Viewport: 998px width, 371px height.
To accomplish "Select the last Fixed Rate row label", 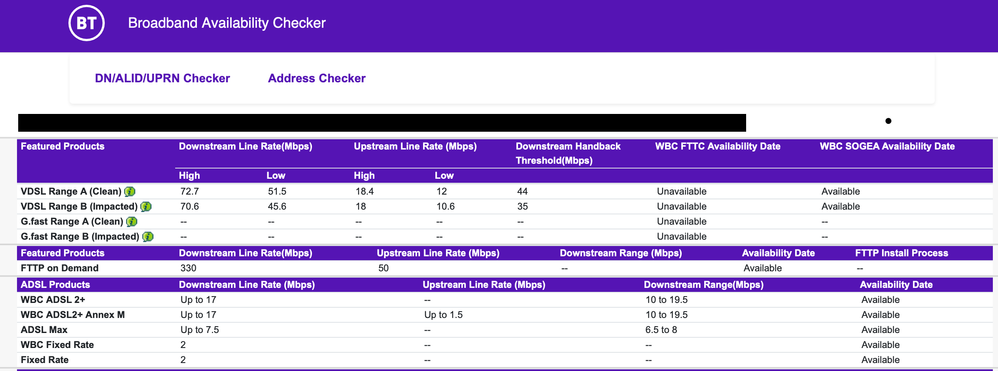I will pyautogui.click(x=45, y=360).
